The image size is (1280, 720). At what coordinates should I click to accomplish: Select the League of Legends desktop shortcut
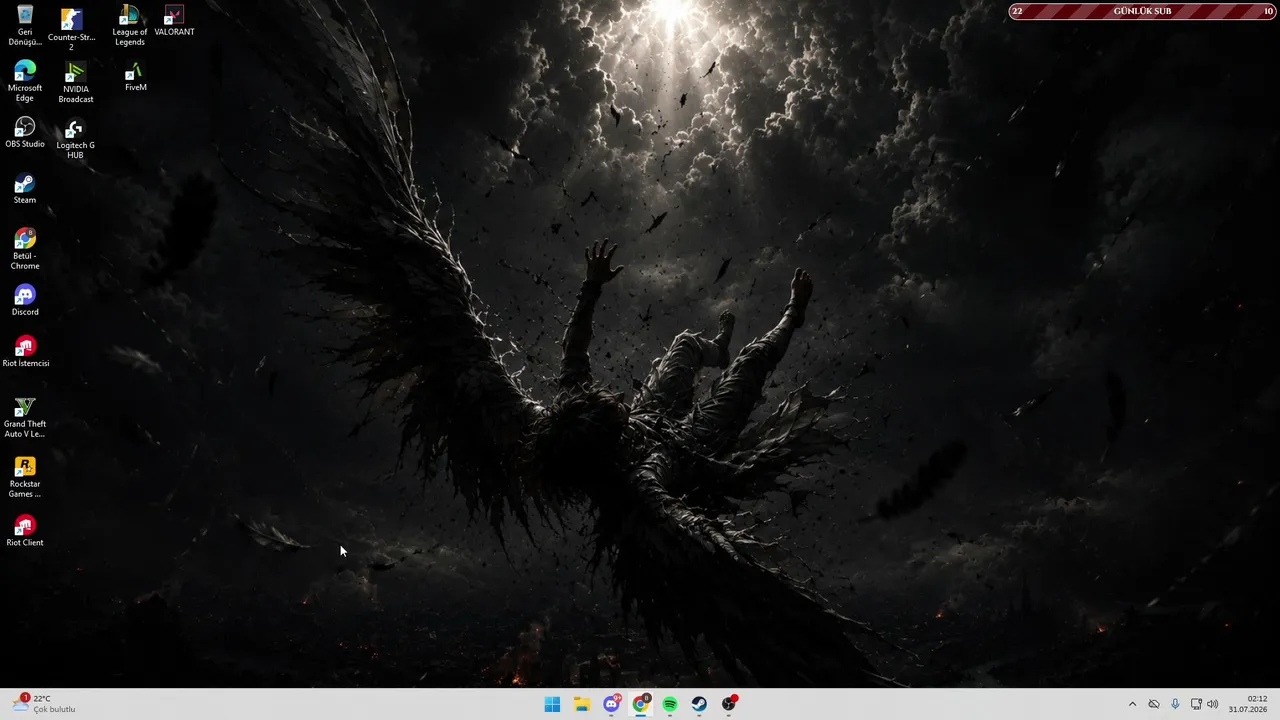[129, 26]
